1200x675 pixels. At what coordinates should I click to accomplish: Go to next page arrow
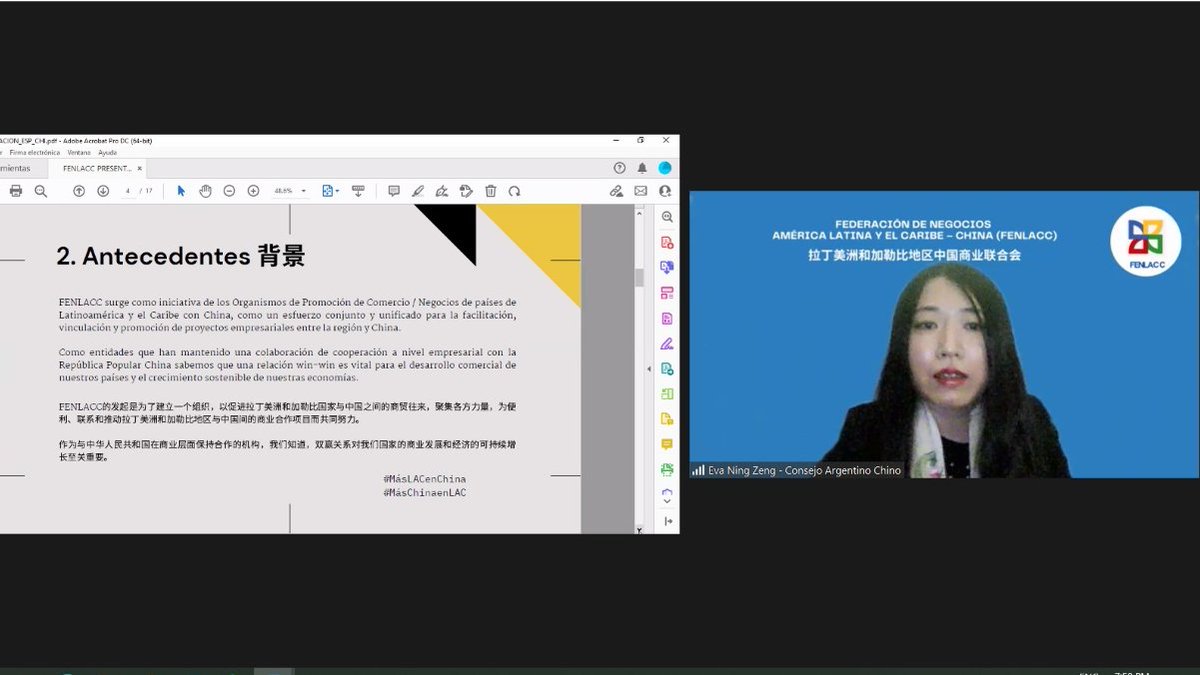click(x=103, y=191)
